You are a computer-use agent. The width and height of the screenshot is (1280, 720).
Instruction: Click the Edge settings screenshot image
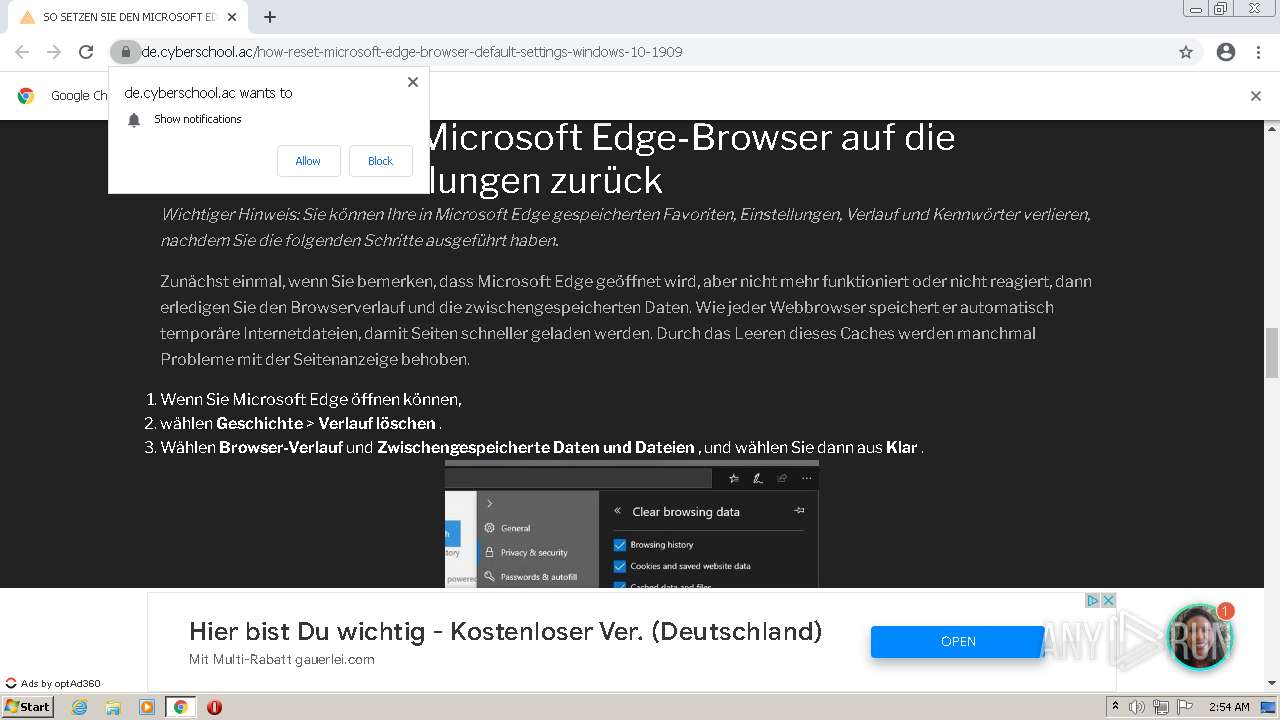point(632,524)
